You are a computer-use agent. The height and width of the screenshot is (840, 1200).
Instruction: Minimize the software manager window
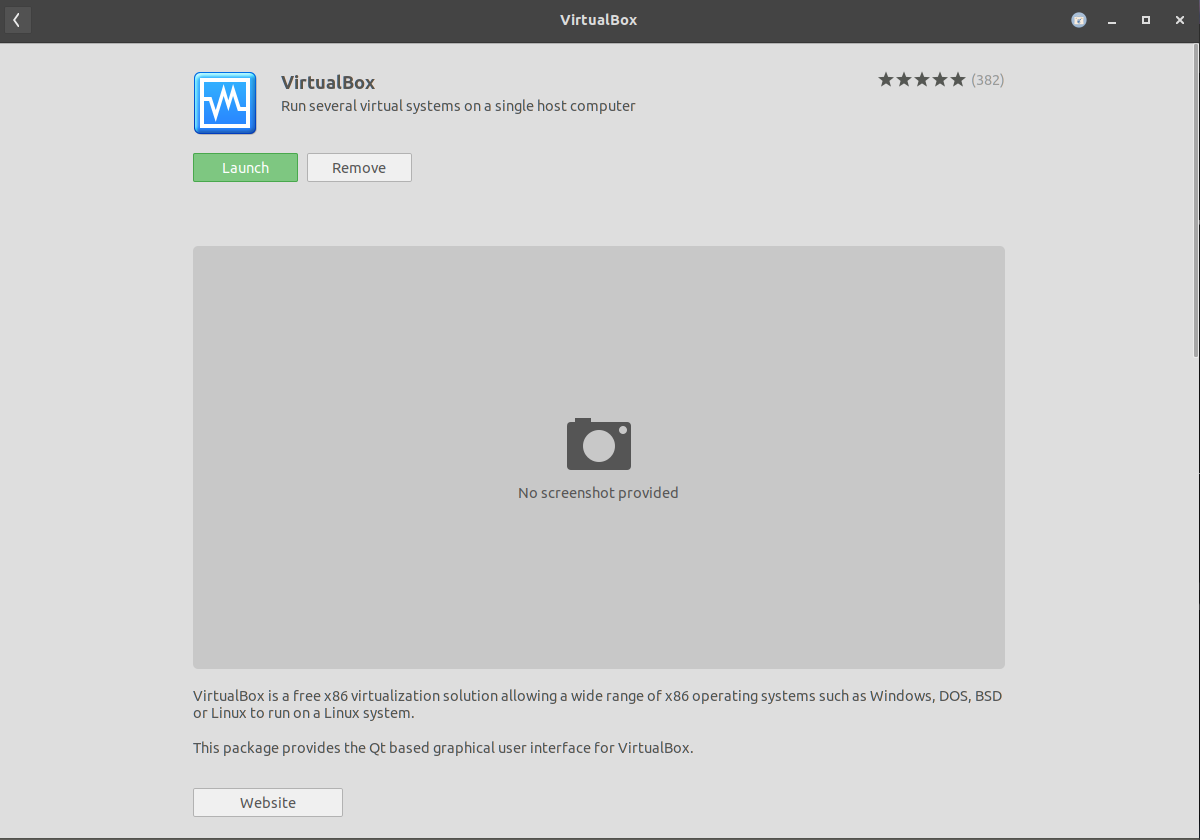coord(1113,20)
